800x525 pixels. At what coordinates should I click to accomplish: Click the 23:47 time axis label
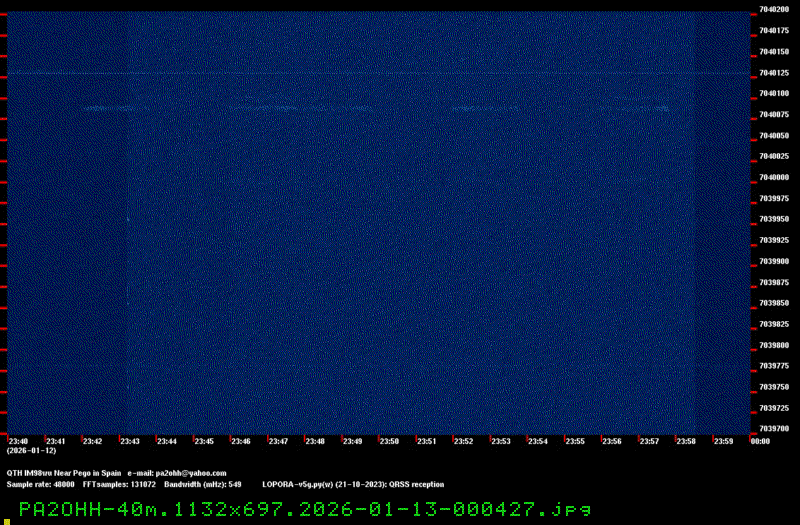(278, 441)
